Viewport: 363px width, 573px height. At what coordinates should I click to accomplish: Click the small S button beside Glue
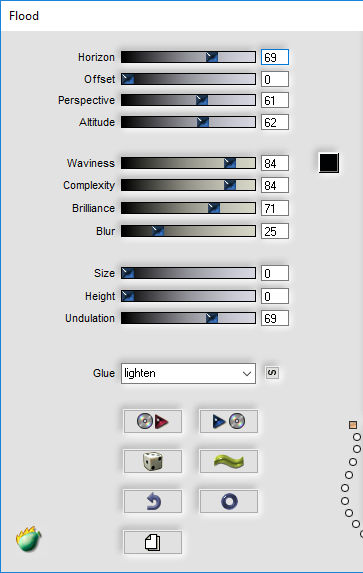click(x=272, y=373)
